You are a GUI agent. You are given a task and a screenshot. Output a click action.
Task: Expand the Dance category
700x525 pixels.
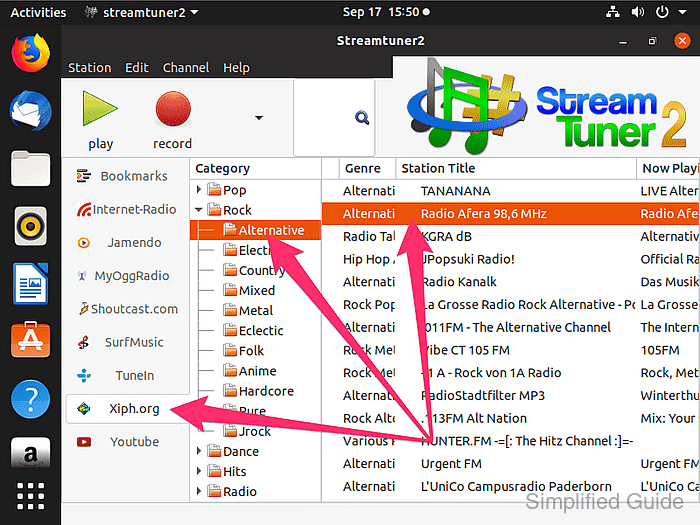point(199,451)
